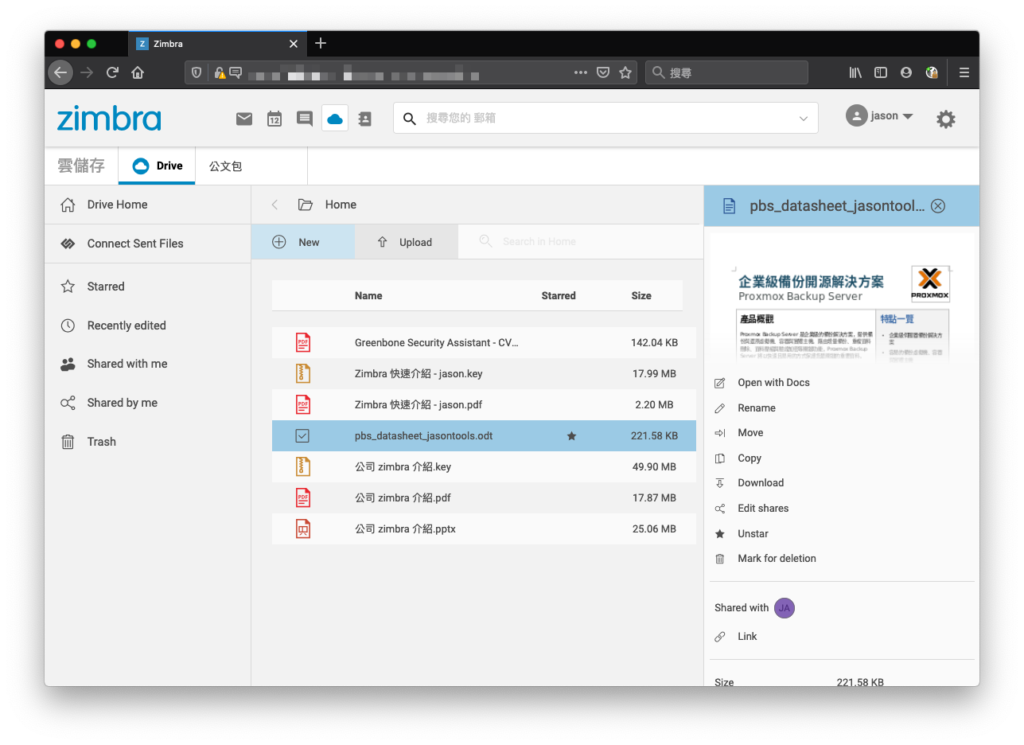Select Greenbone Security Assistant PDF file
This screenshot has height=745, width=1024.
[484, 342]
